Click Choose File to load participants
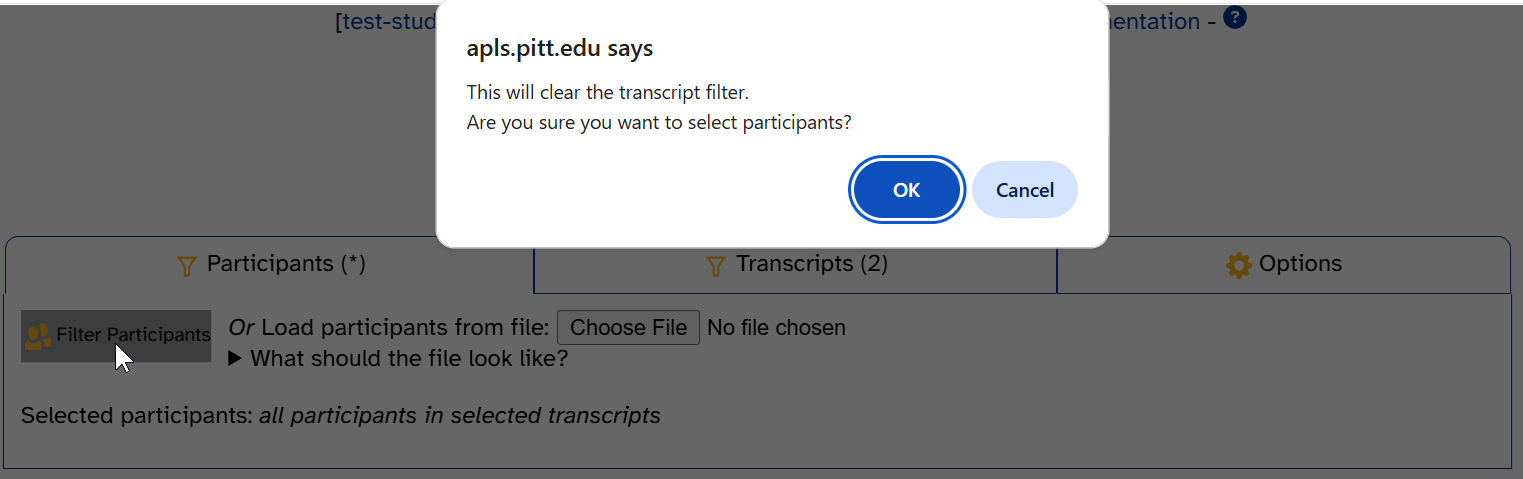 coord(628,328)
